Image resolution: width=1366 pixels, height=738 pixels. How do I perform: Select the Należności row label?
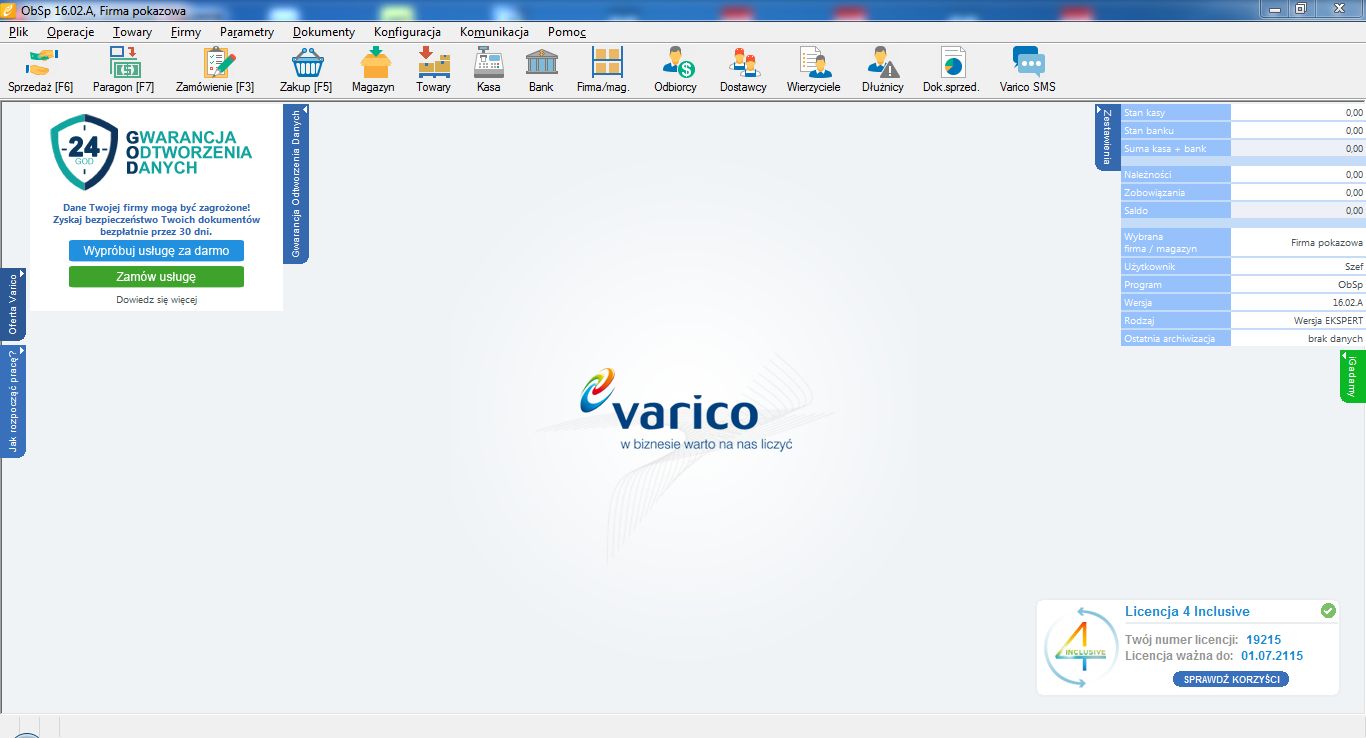pos(1176,175)
